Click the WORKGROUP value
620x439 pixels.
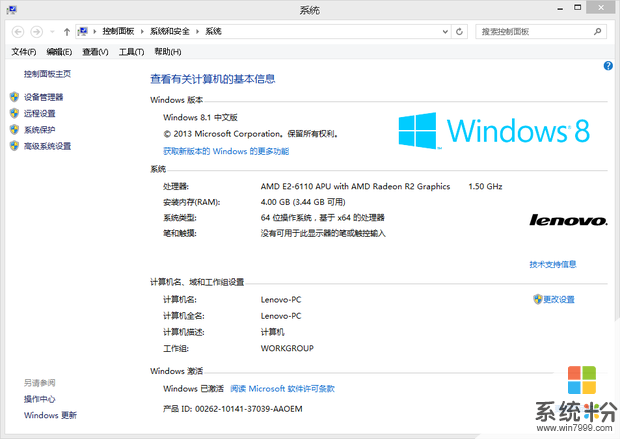pos(287,348)
